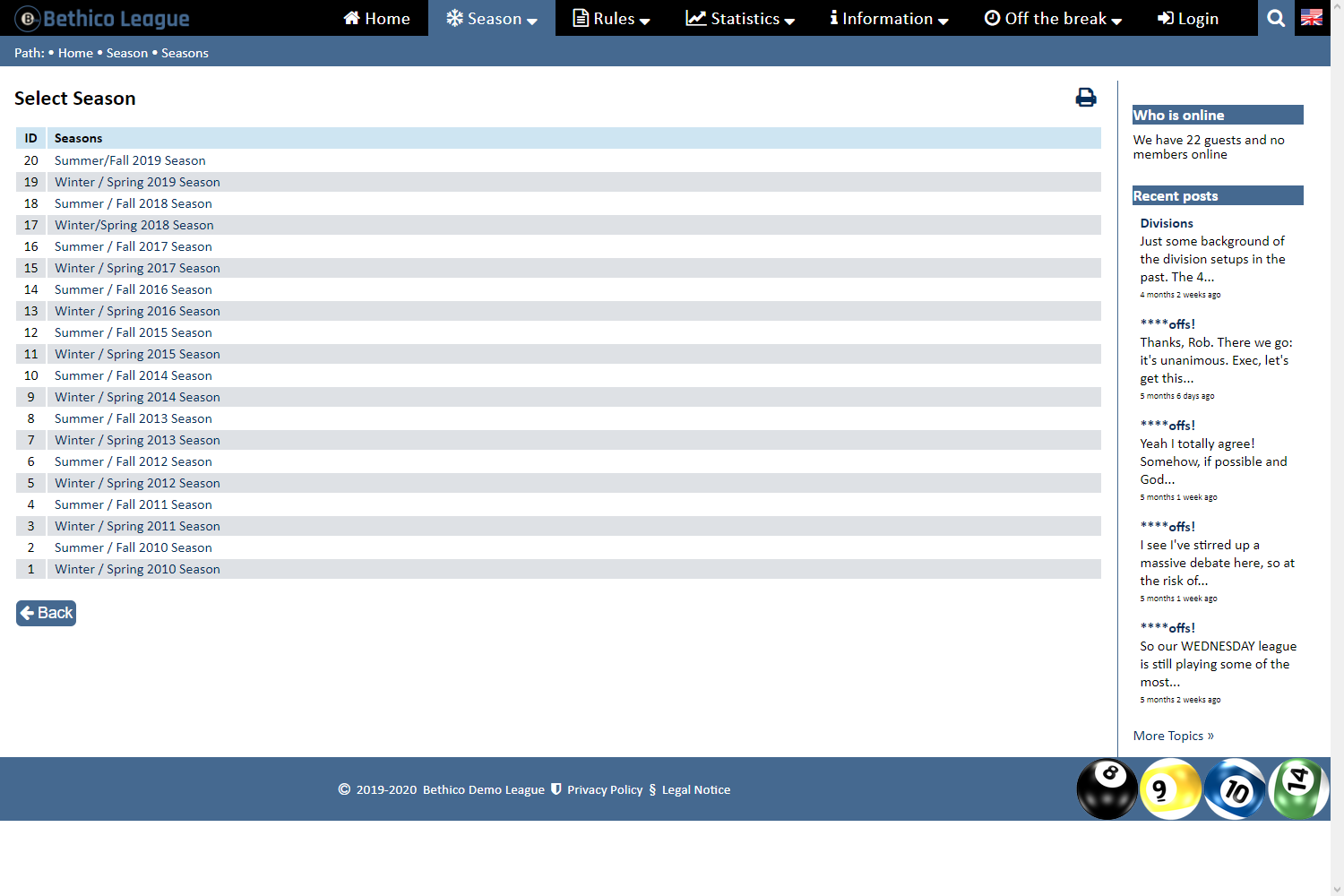Click the yellow 9-ball image

coord(1170,788)
